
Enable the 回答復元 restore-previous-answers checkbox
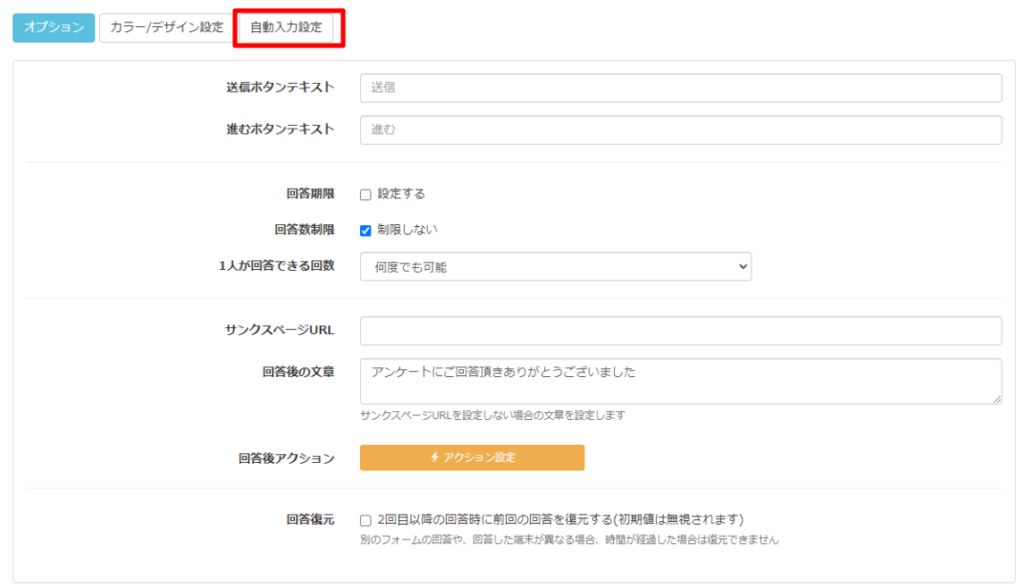coord(366,521)
